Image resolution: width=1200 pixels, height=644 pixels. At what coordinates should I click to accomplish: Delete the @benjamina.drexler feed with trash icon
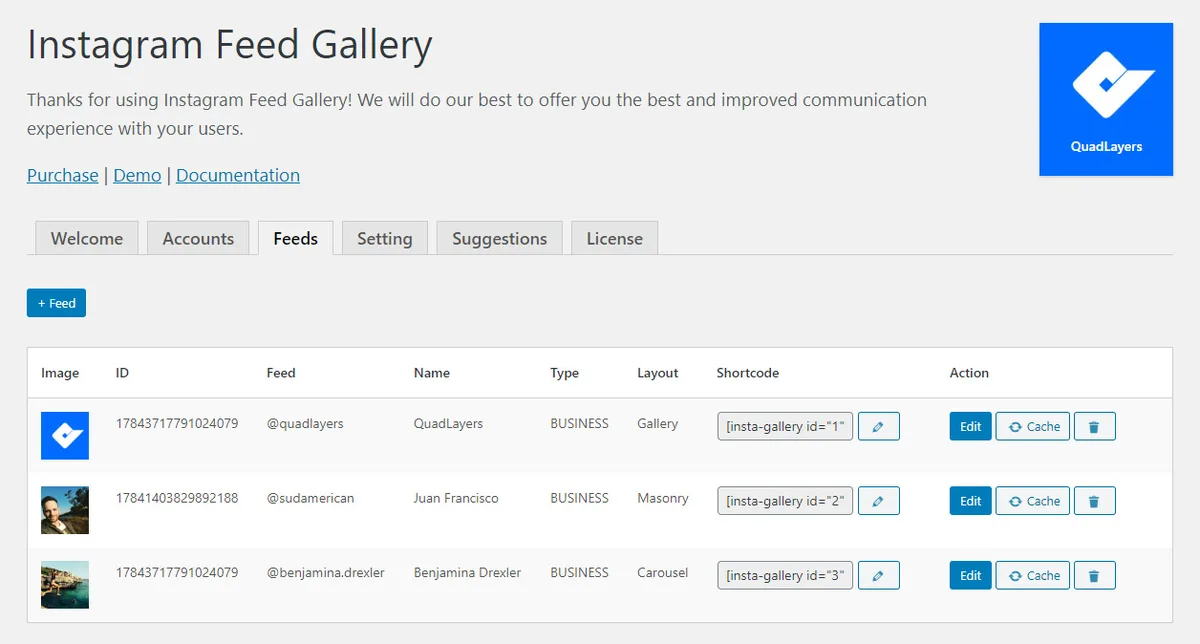(1094, 575)
